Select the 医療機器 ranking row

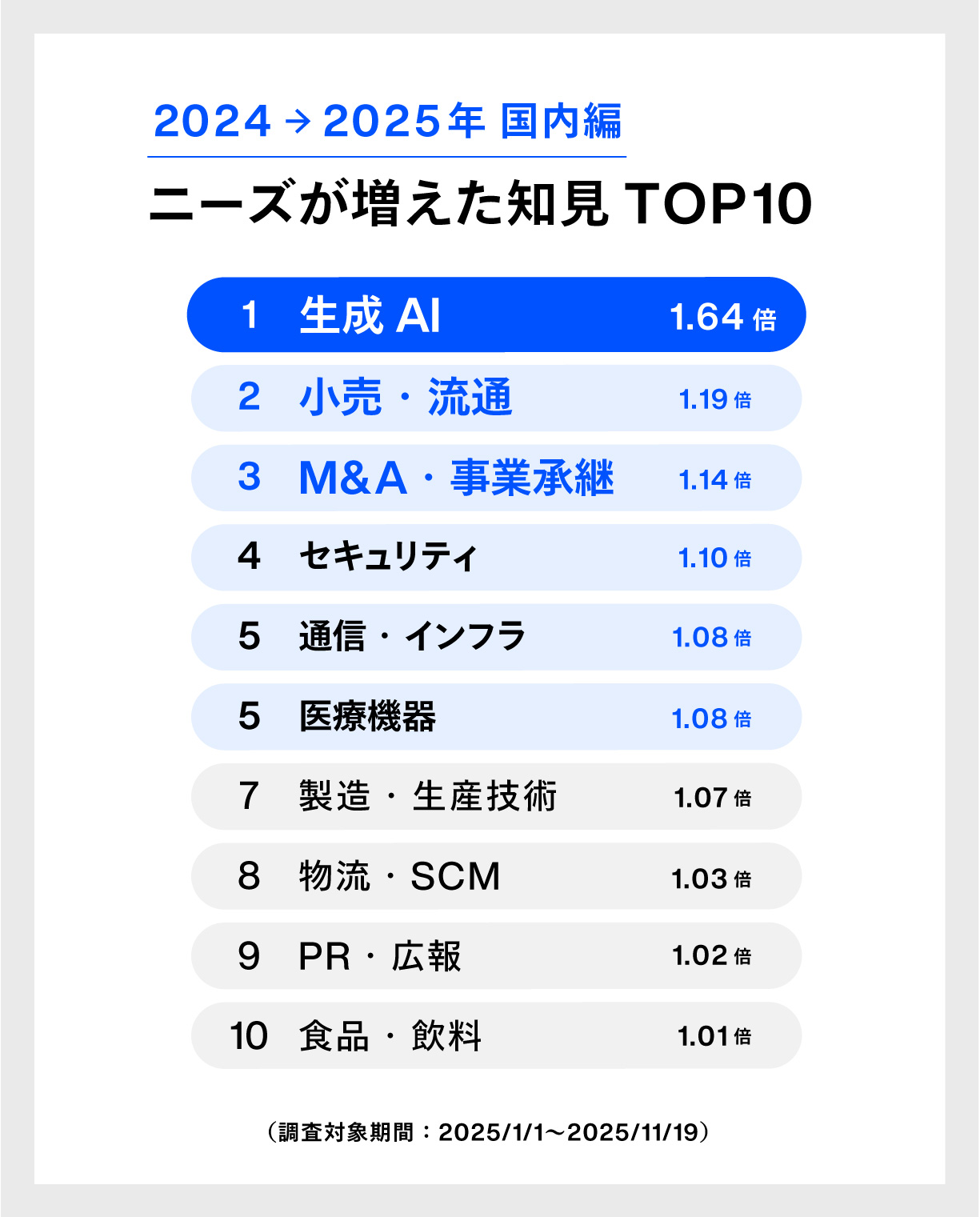tap(496, 717)
